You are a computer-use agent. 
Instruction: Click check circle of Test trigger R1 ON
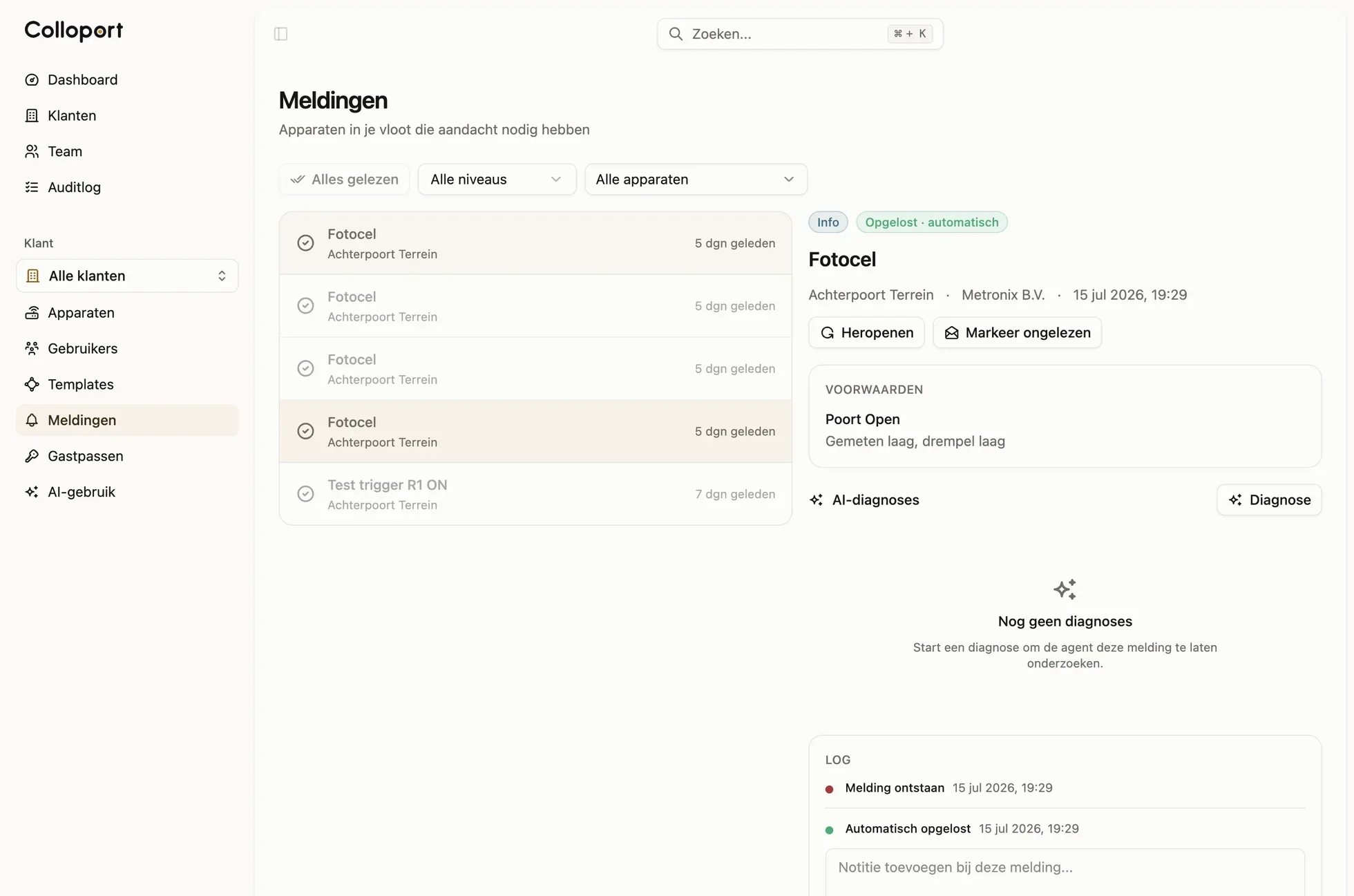pyautogui.click(x=305, y=495)
